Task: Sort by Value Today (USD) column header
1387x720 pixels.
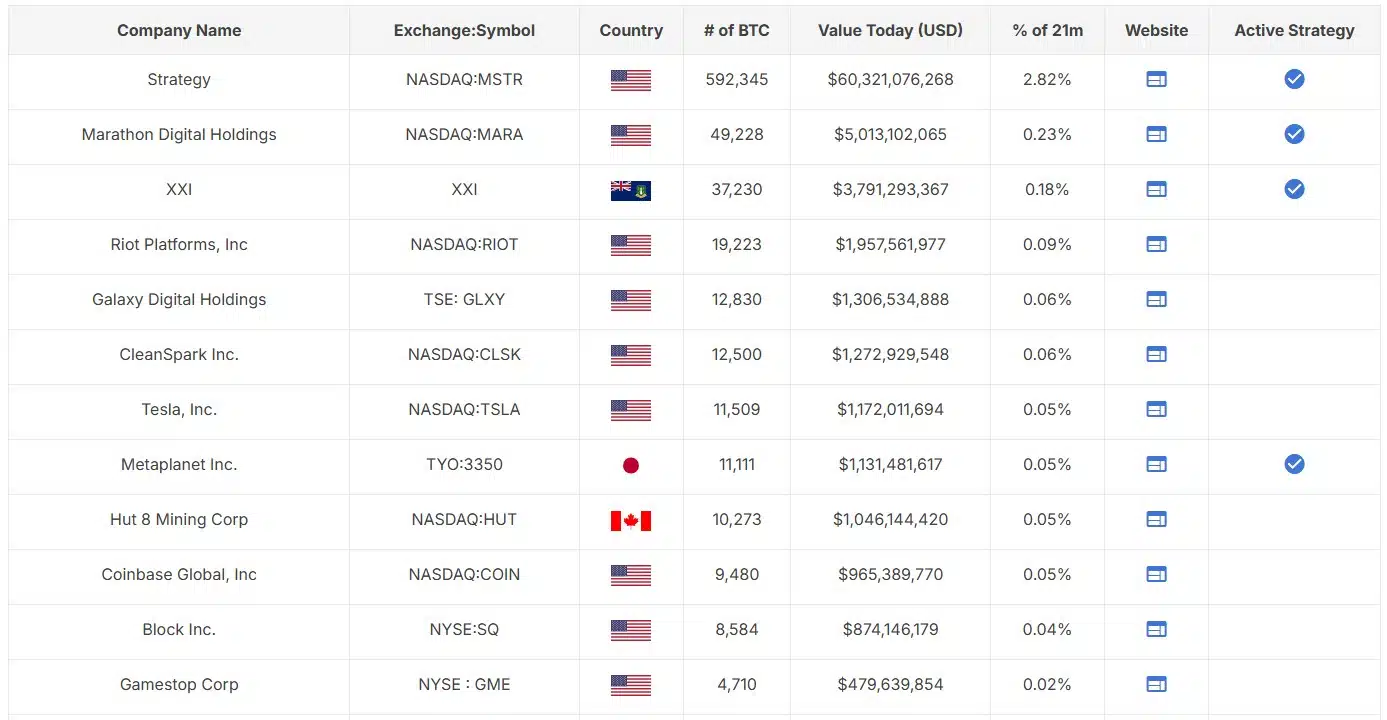Action: pos(890,30)
